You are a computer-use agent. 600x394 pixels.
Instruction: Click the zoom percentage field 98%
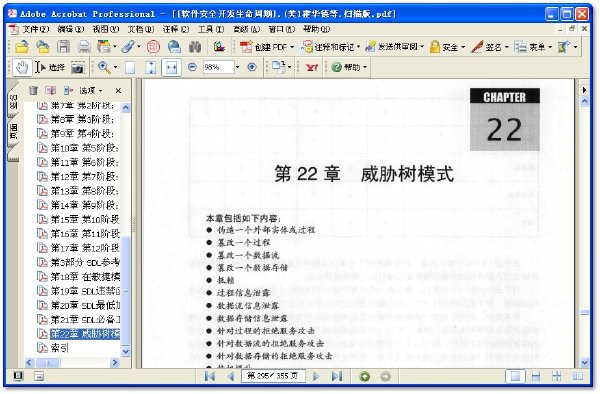(x=218, y=67)
